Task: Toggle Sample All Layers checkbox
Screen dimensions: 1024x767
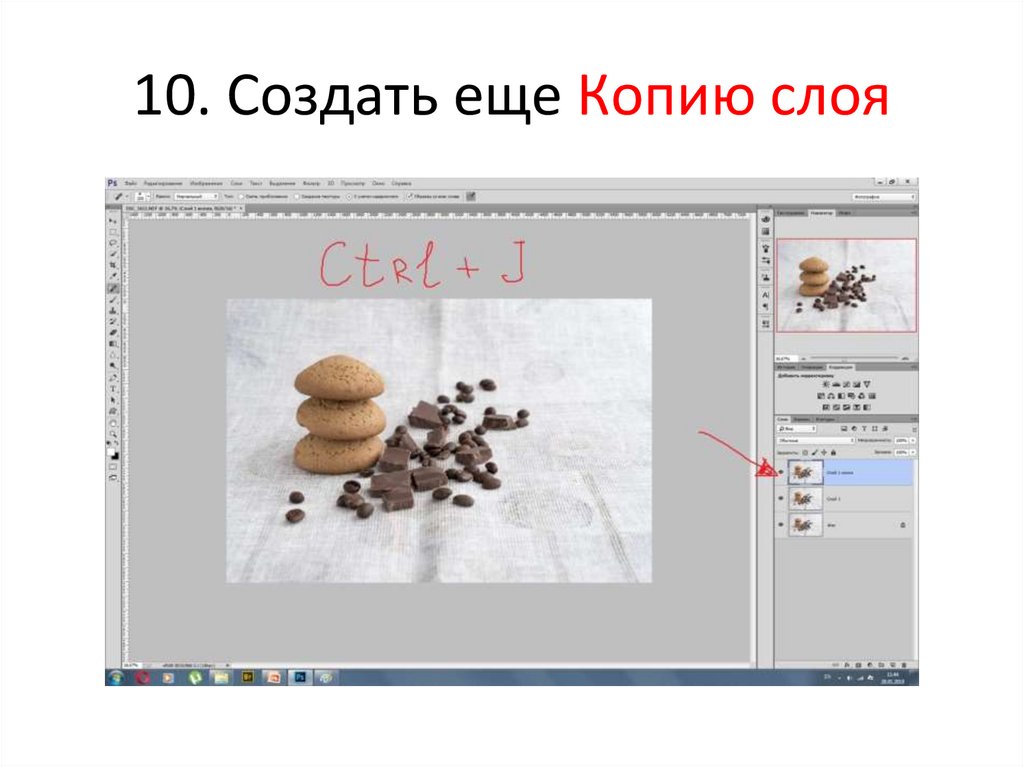Action: [x=409, y=196]
